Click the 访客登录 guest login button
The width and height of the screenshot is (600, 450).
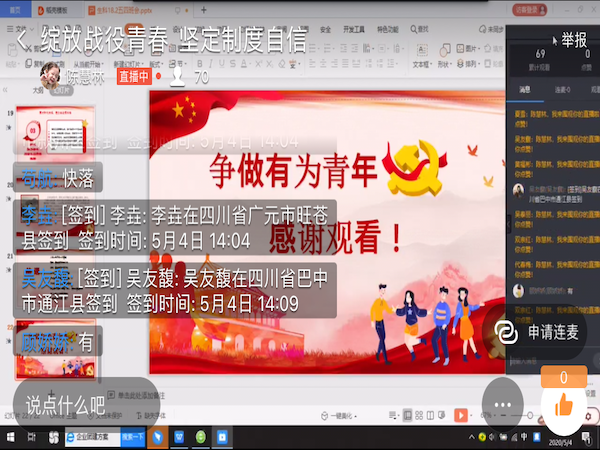pyautogui.click(x=530, y=10)
